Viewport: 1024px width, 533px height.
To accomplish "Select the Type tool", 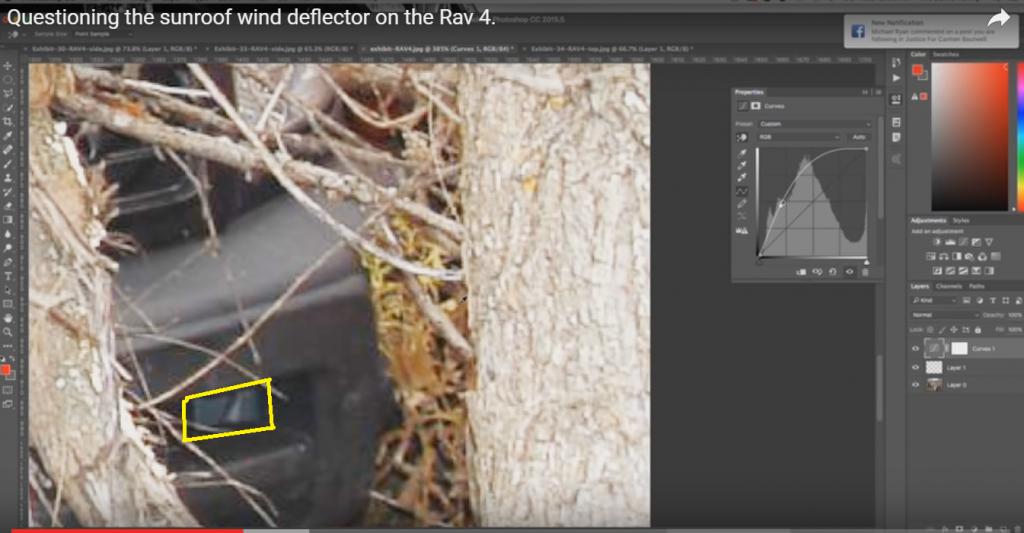I will pyautogui.click(x=8, y=275).
